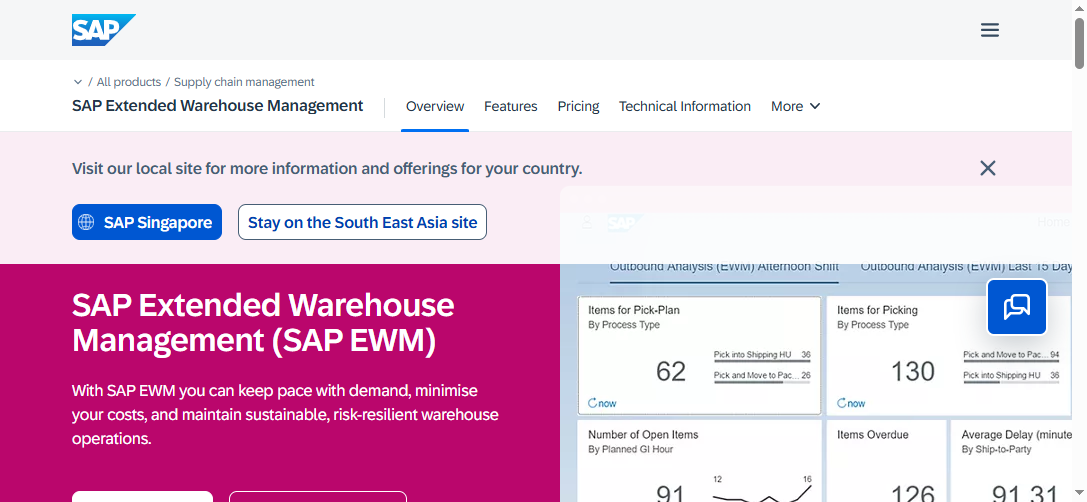Expand the breadcrumb chevron before All products
The width and height of the screenshot is (1087, 502).
click(78, 82)
